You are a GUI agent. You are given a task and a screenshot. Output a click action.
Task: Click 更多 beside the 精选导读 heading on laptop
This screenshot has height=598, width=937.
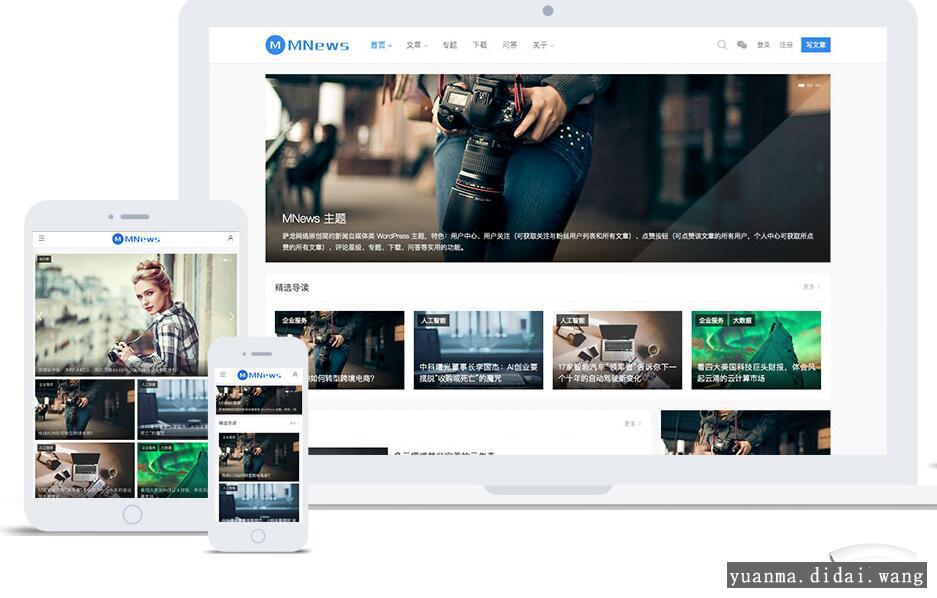tap(811, 287)
